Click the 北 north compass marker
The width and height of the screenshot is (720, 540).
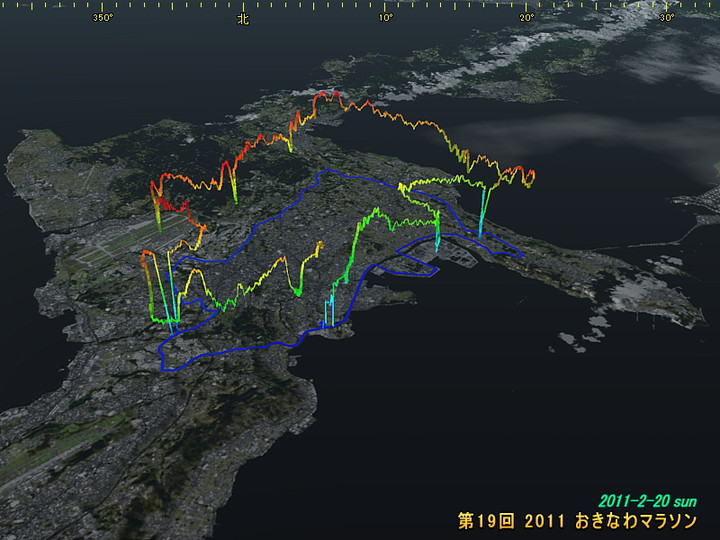tap(242, 17)
